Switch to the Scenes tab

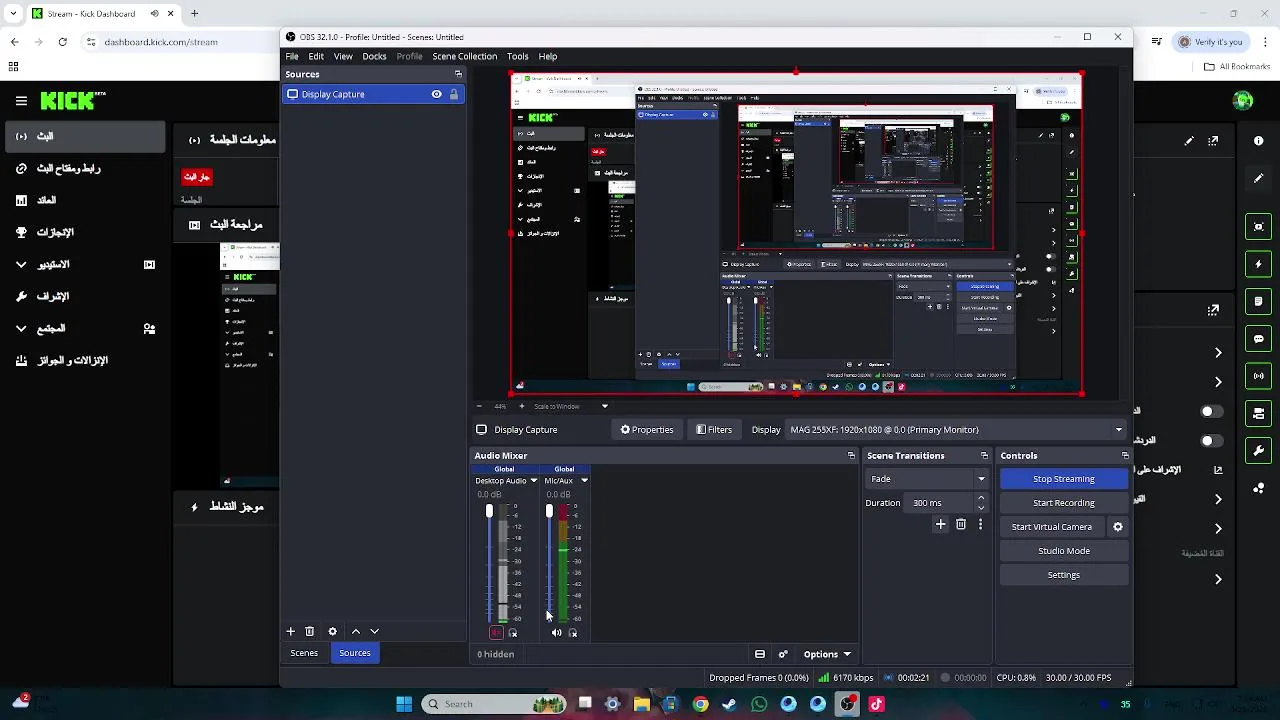click(304, 653)
